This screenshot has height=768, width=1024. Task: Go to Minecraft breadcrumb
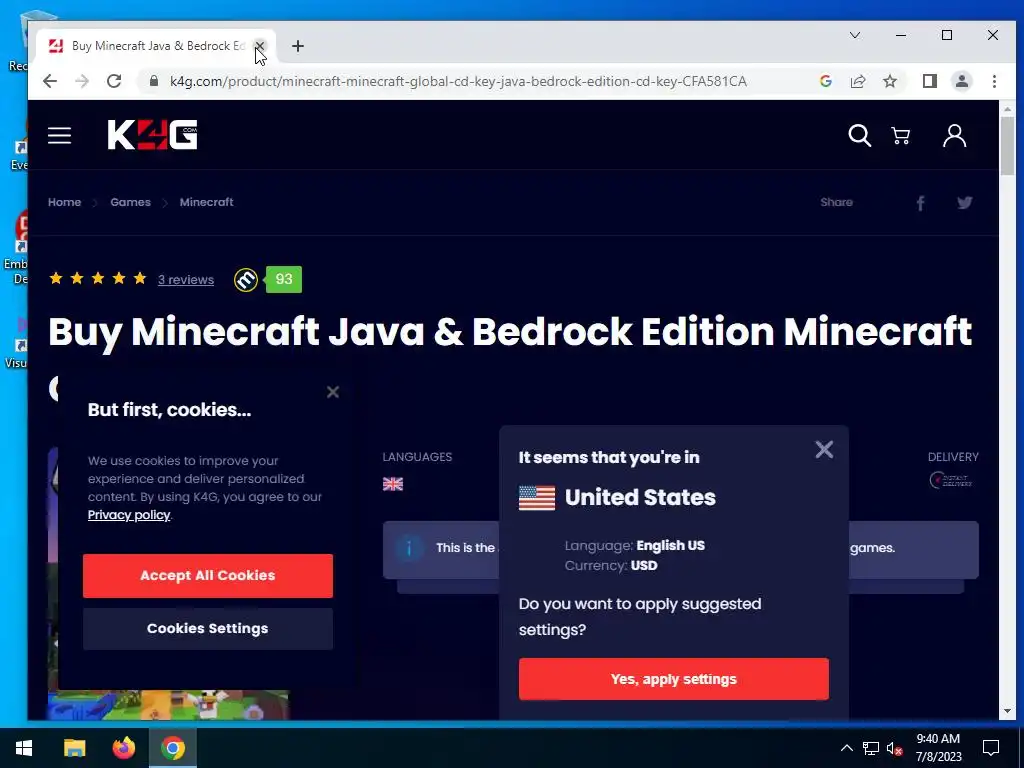[x=206, y=202]
